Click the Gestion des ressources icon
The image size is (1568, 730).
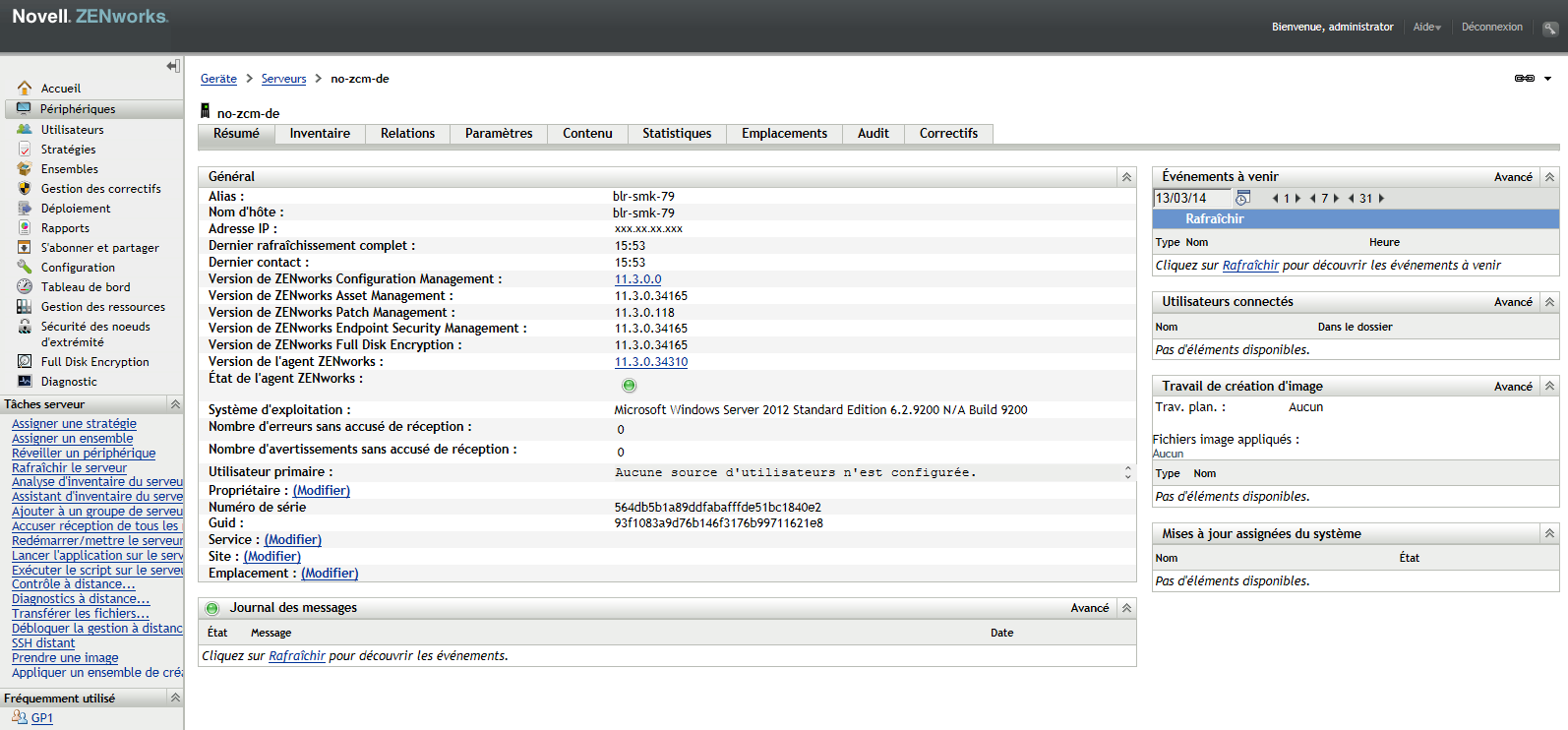tap(25, 307)
